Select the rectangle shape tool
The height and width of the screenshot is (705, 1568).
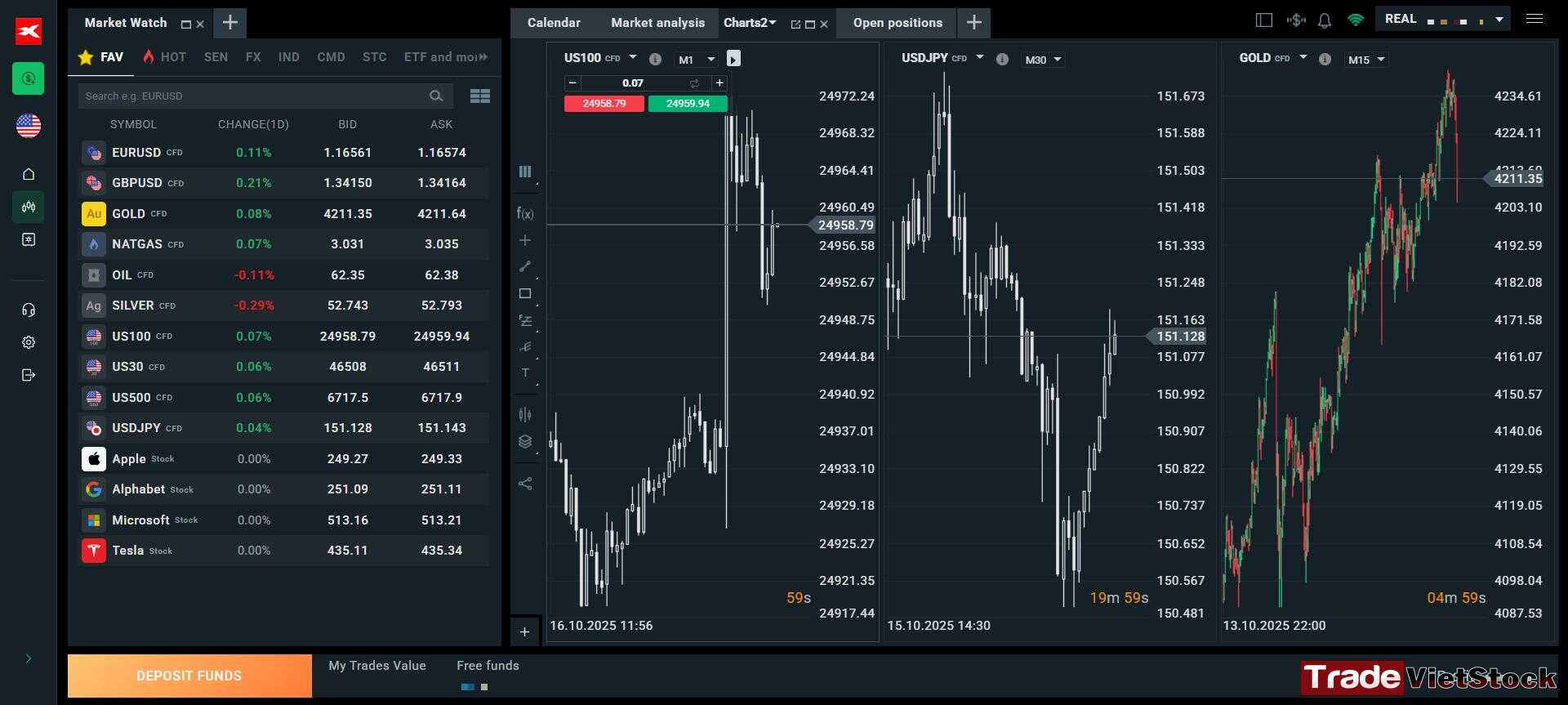(x=525, y=293)
